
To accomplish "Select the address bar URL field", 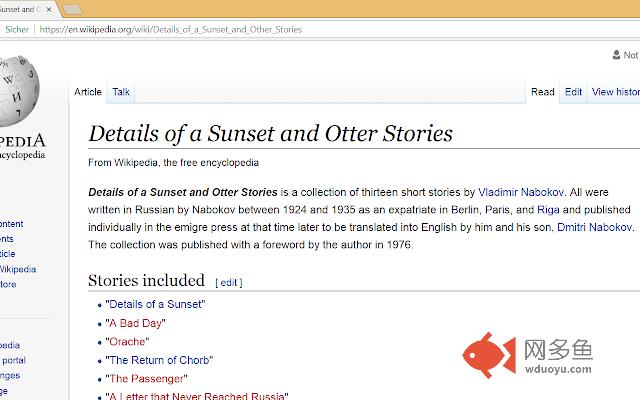I will (171, 29).
